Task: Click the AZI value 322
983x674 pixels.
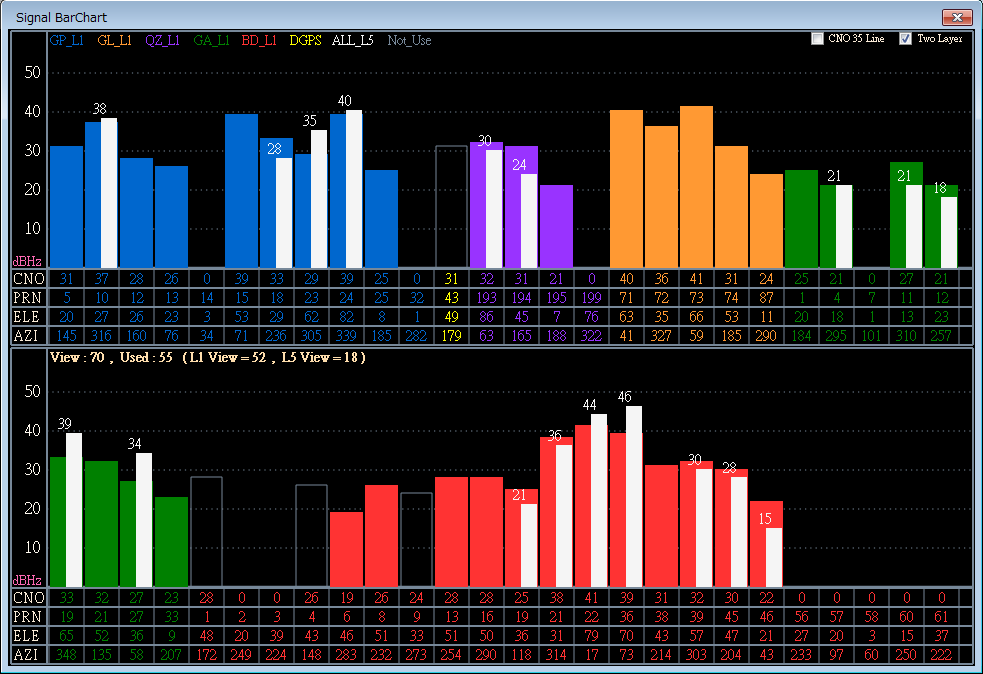Action: click(592, 335)
